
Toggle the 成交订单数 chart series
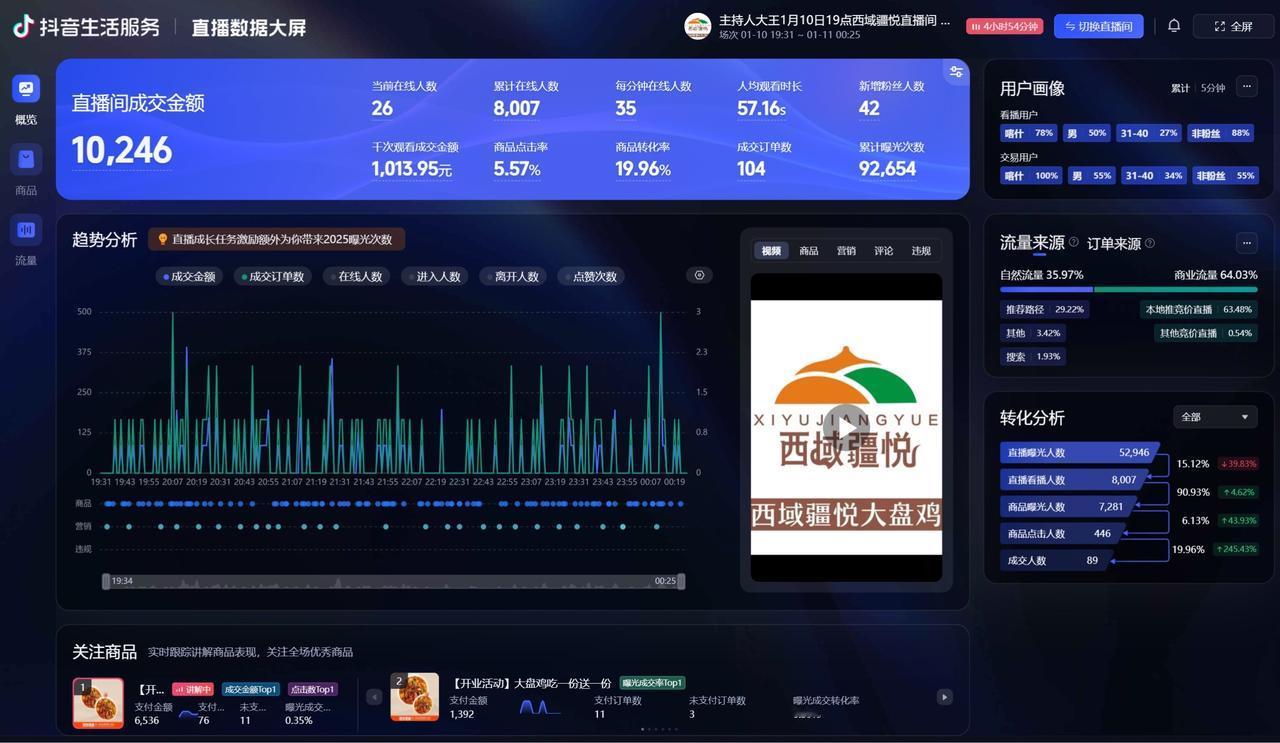pos(273,276)
